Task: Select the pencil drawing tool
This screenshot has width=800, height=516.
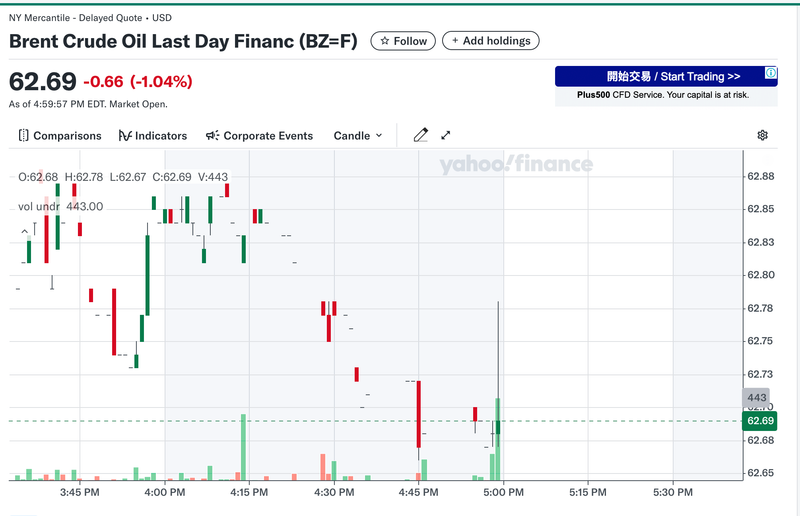Action: 421,135
